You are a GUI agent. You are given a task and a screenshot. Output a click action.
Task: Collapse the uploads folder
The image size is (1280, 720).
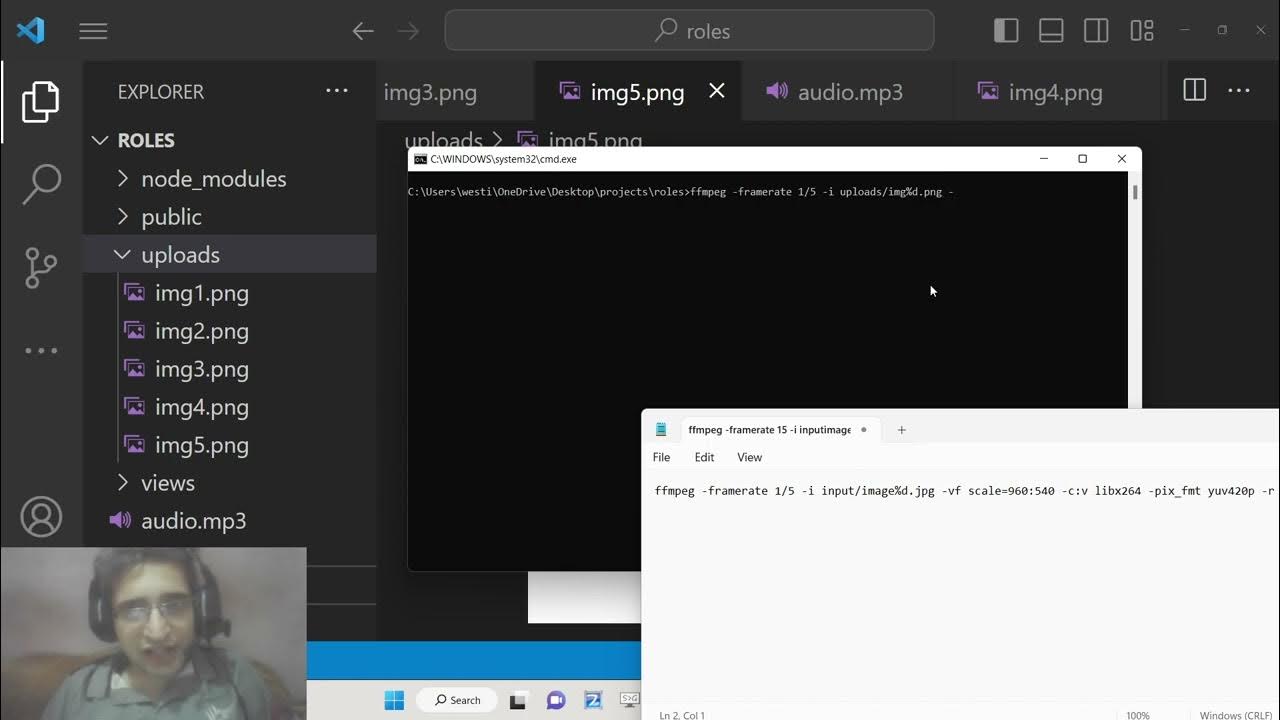point(180,255)
